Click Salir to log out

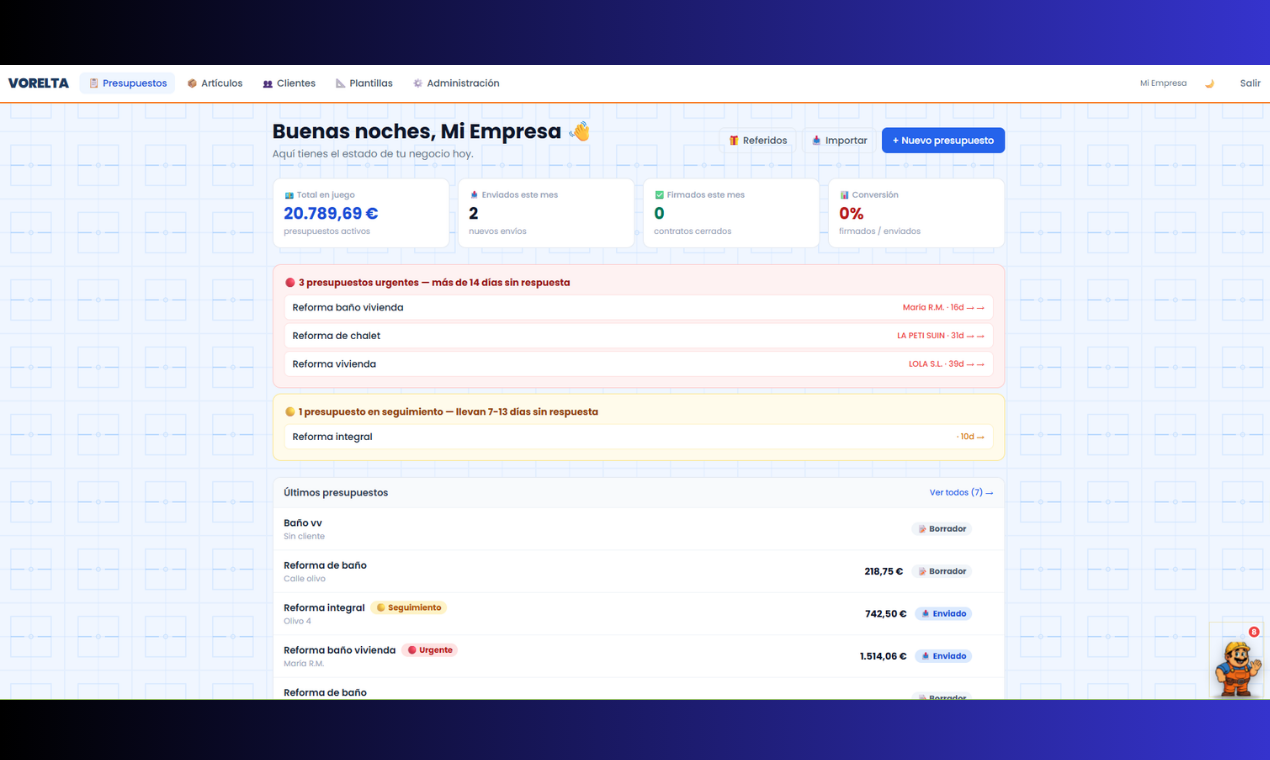(x=1250, y=83)
